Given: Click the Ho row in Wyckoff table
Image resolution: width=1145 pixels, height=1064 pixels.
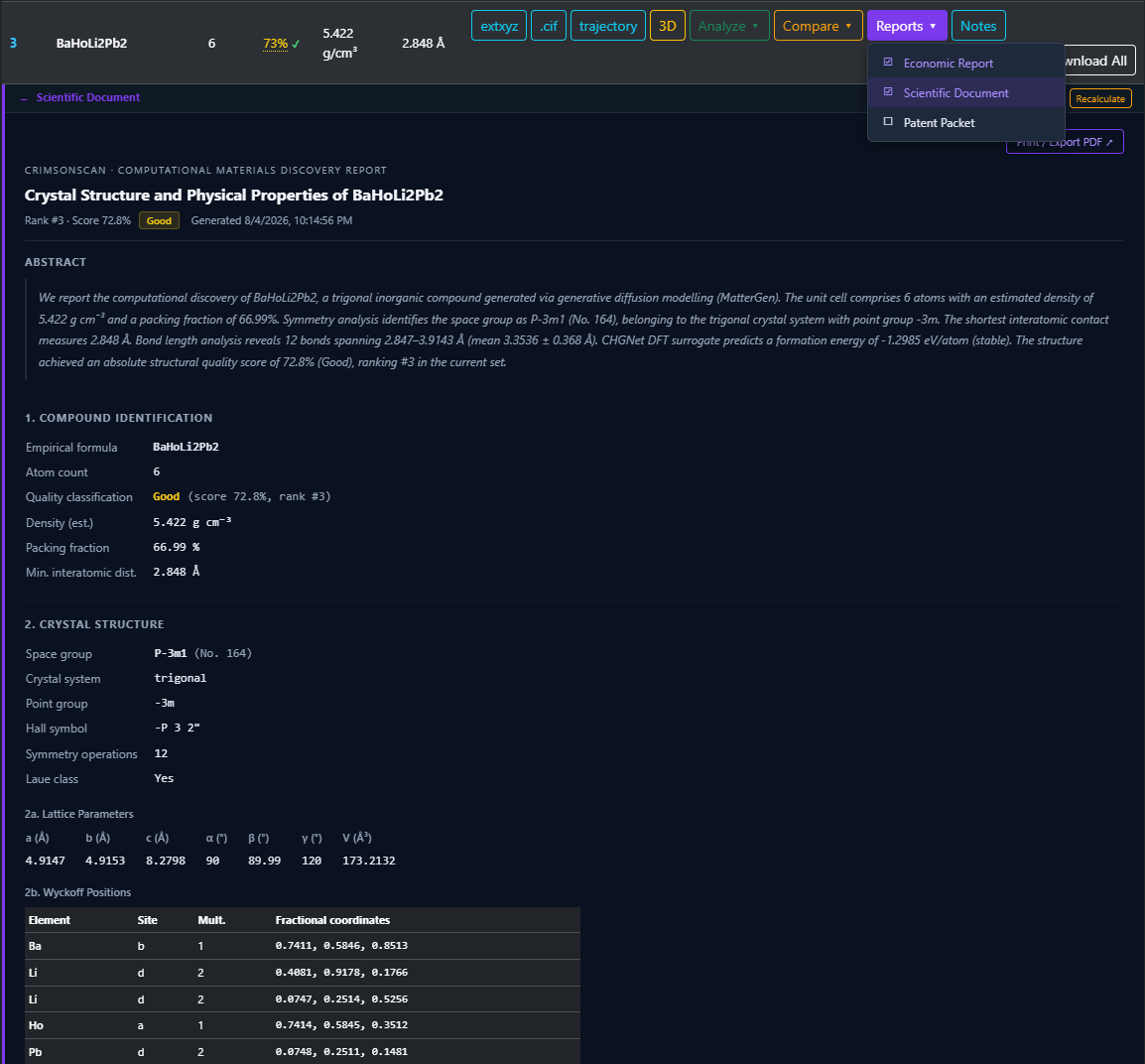Looking at the screenshot, I should coord(303,1025).
